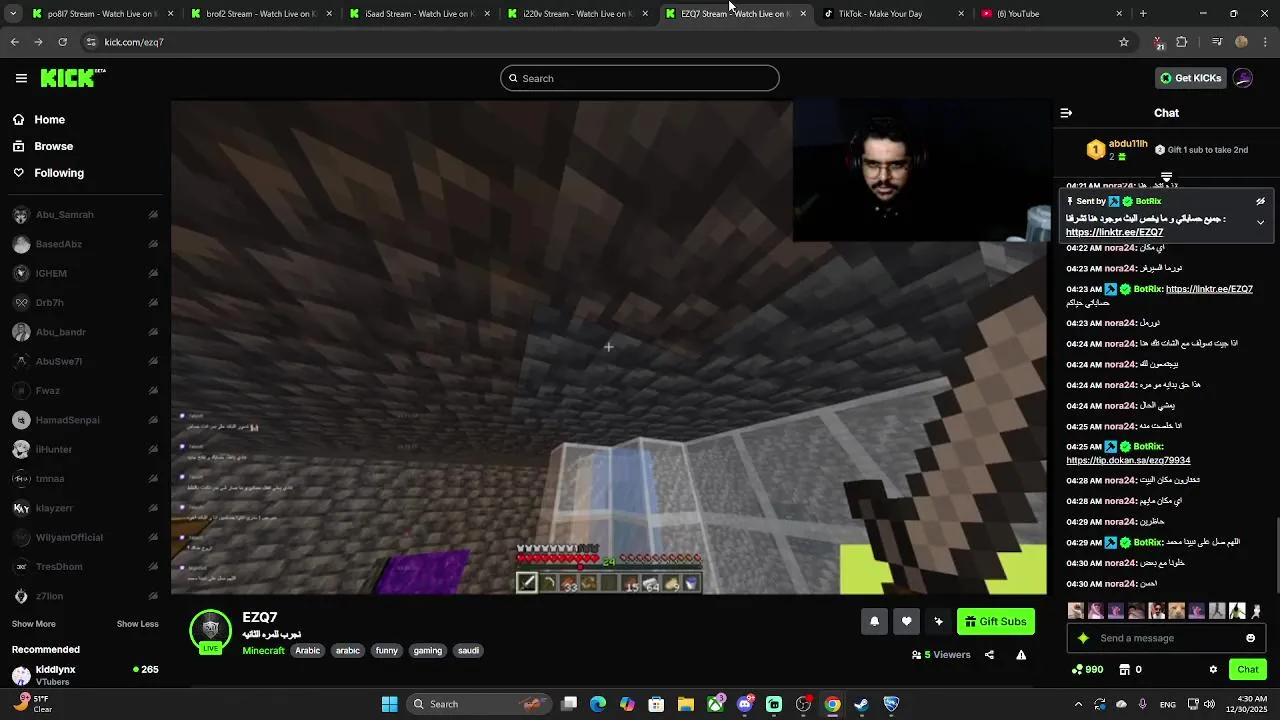Send message with green Chat button
This screenshot has height=720, width=1280.
tap(1248, 670)
